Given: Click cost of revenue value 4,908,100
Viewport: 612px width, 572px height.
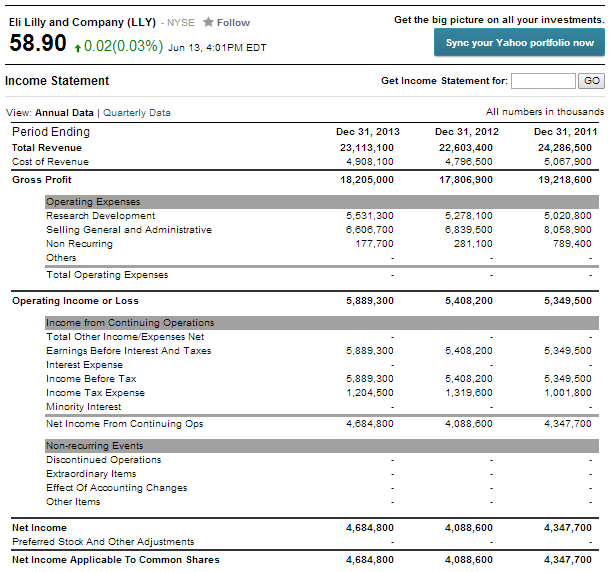Looking at the screenshot, I should (370, 162).
